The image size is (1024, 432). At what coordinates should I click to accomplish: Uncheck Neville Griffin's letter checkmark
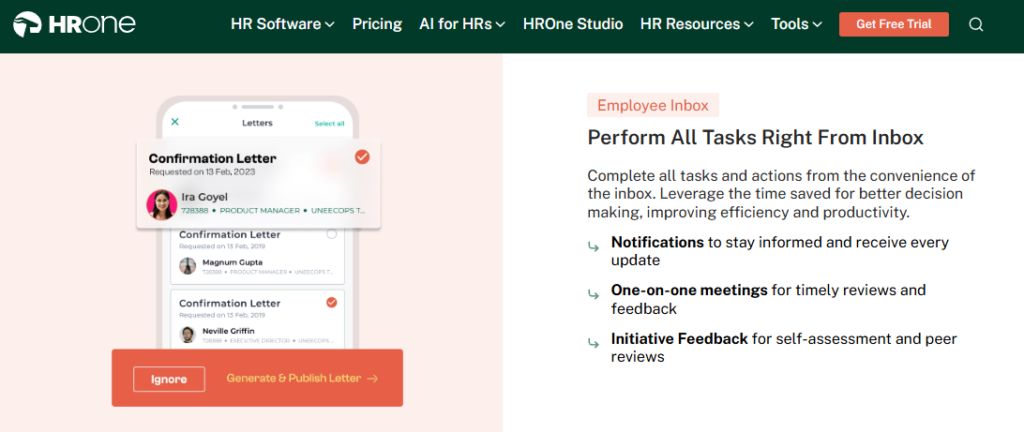[332, 302]
